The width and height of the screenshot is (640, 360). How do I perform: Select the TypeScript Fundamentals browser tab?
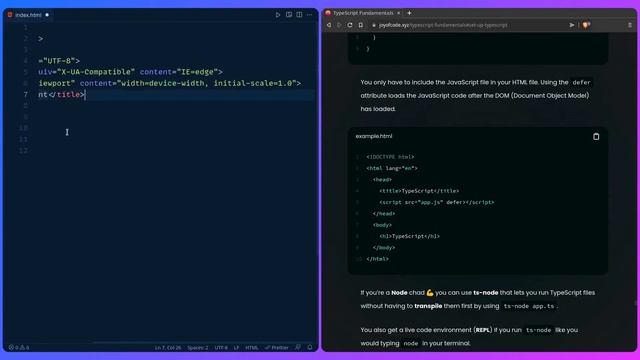[x=362, y=13]
